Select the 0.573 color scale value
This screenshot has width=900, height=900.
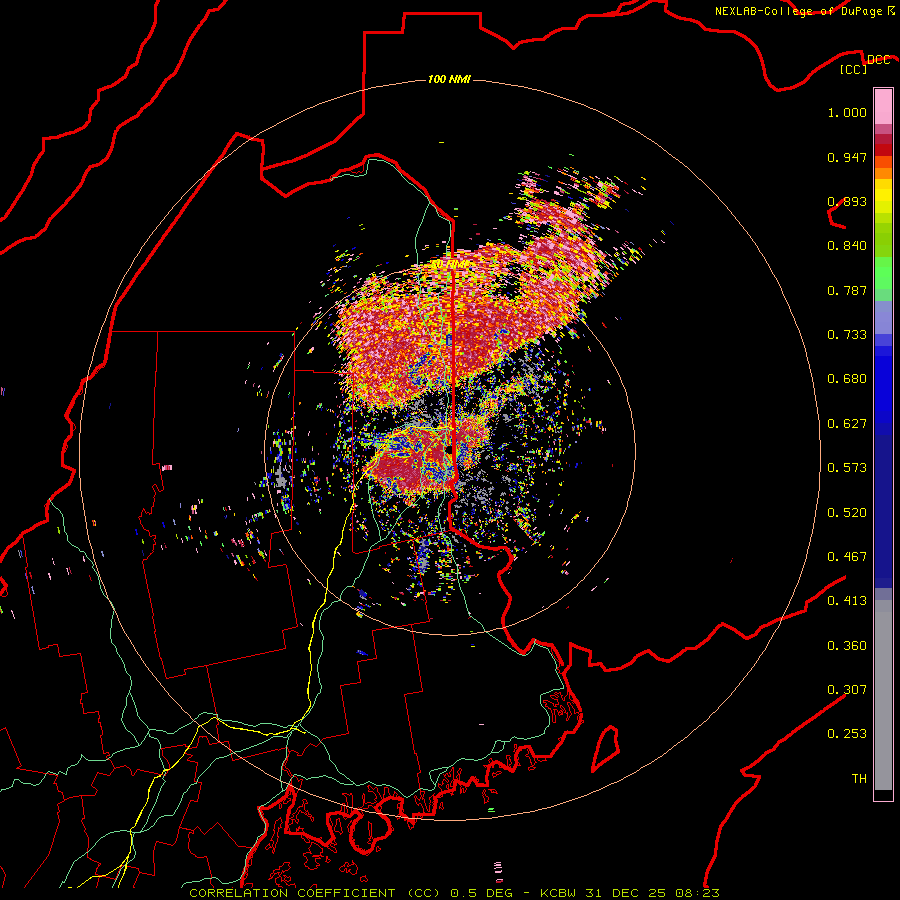[x=847, y=468]
